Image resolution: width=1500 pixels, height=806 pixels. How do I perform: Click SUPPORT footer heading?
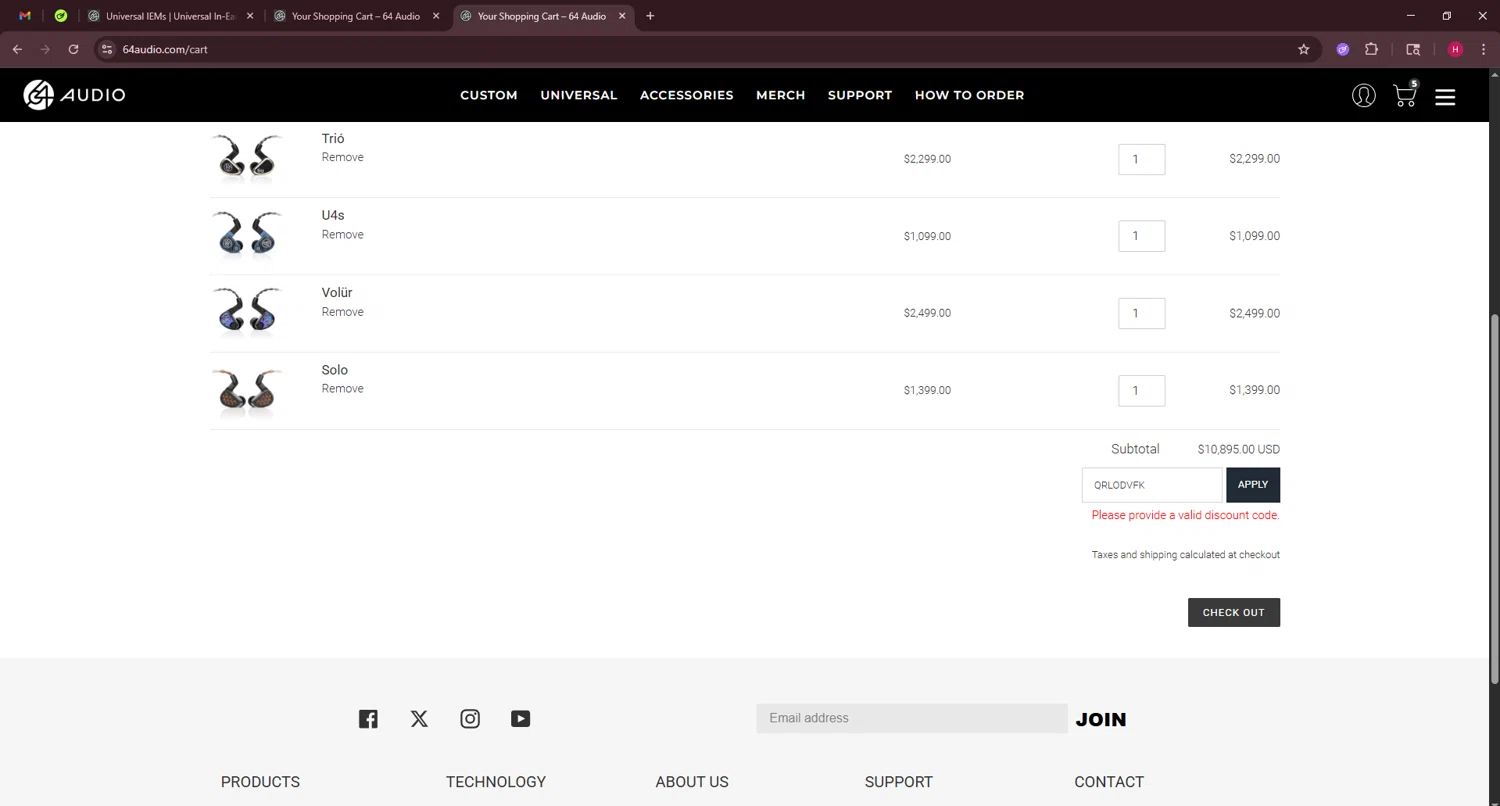click(x=899, y=782)
